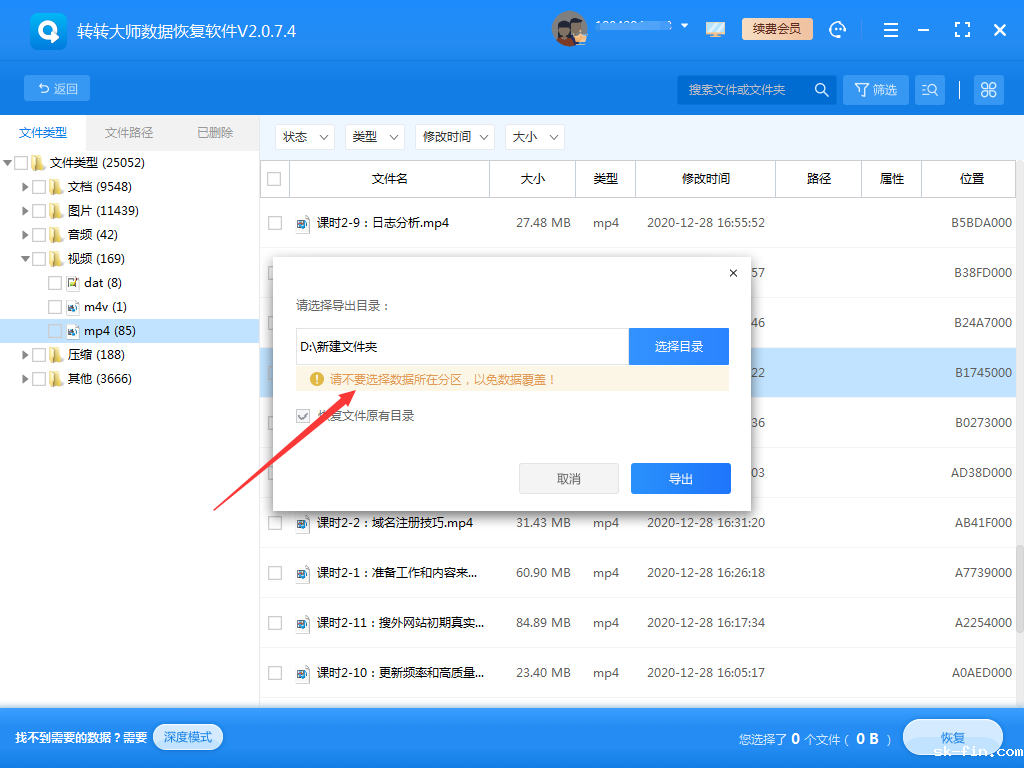Viewport: 1024px width, 768px height.
Task: Open the filter (筛选) tool
Action: point(875,89)
